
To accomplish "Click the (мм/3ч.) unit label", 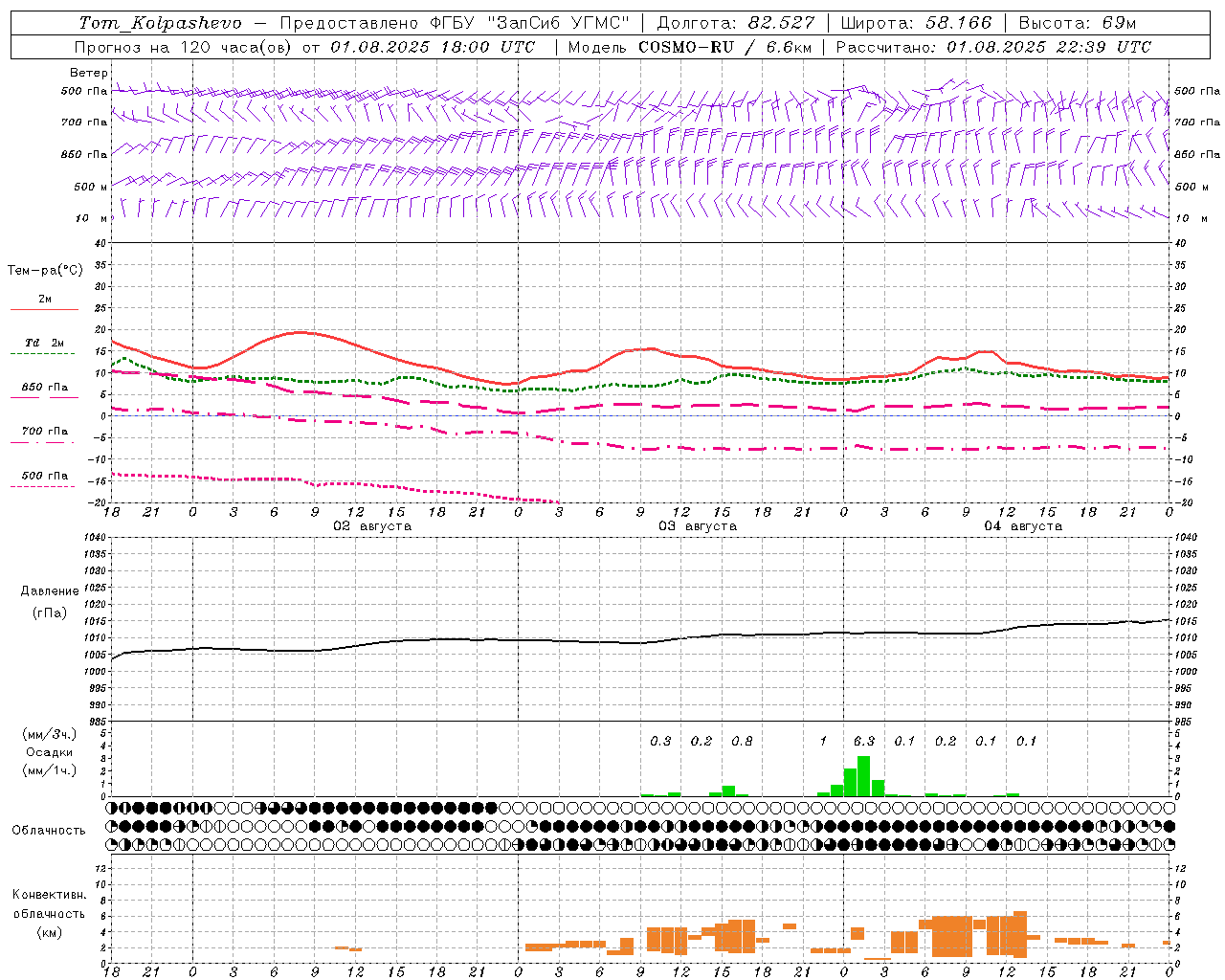I will [49, 734].
